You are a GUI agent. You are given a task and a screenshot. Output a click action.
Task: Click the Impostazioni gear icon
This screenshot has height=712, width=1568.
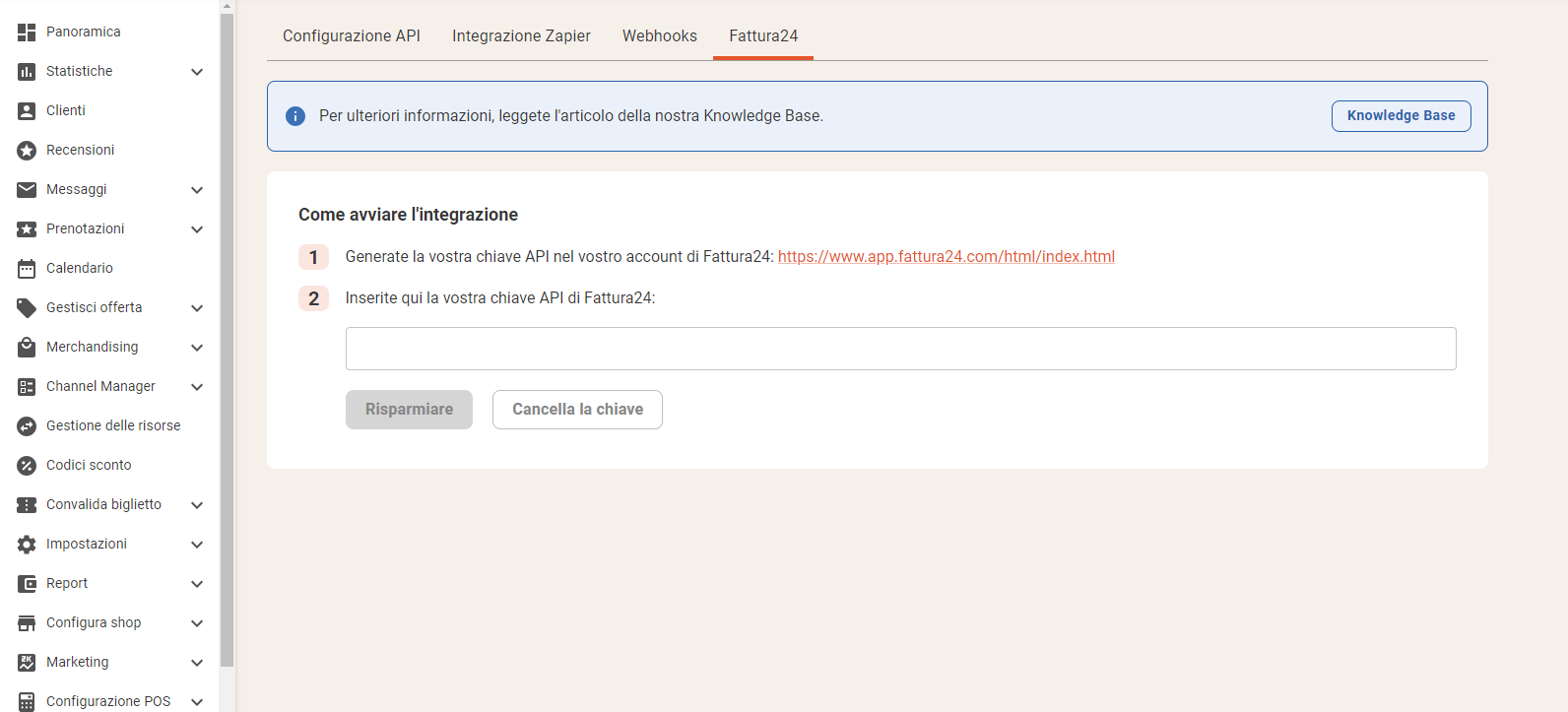tap(27, 545)
